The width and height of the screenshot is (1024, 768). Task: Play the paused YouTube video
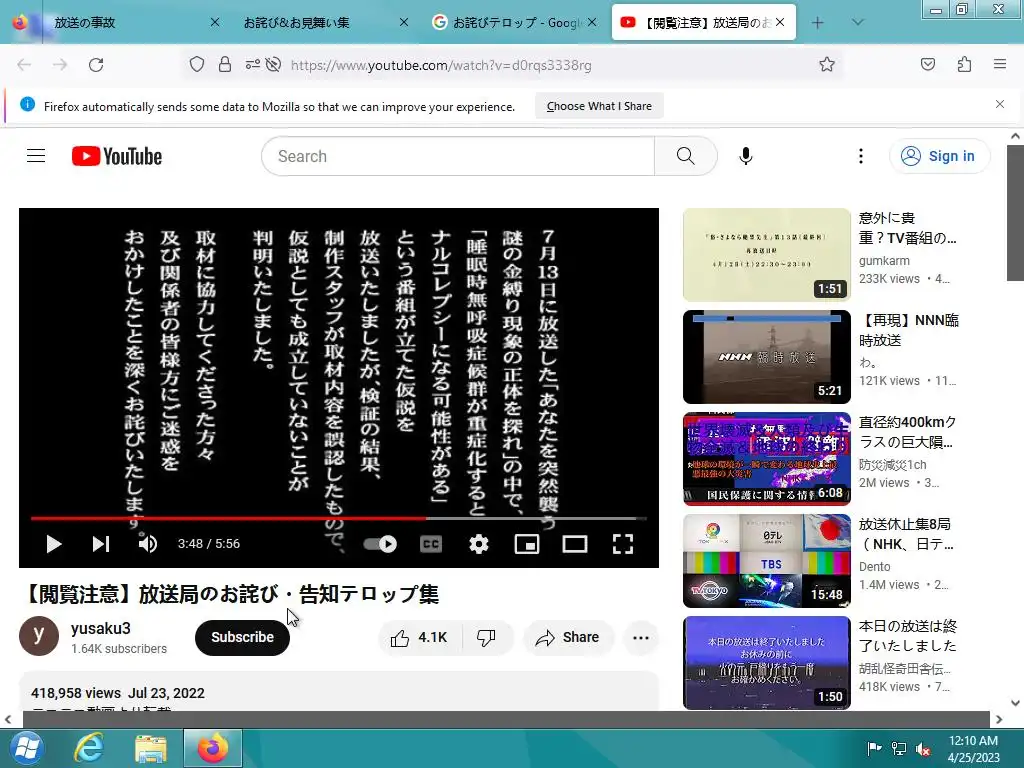coord(54,544)
